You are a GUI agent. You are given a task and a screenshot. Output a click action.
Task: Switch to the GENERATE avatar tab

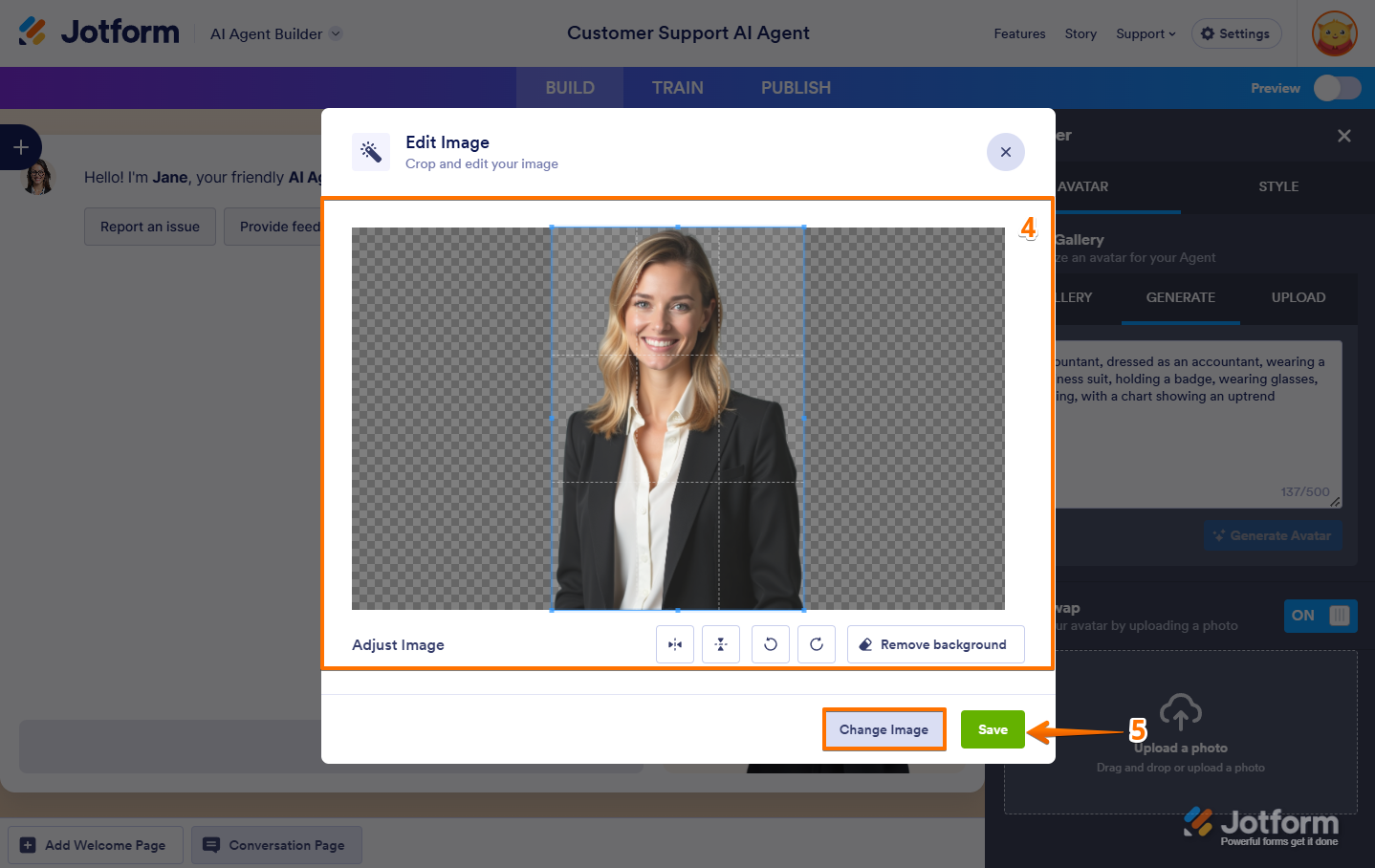(1181, 297)
